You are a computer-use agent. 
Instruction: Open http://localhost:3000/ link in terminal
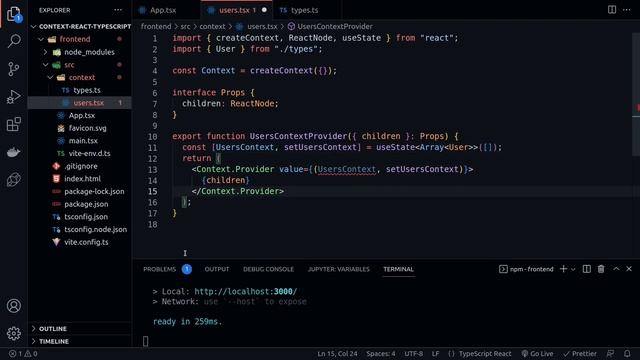coord(246,291)
